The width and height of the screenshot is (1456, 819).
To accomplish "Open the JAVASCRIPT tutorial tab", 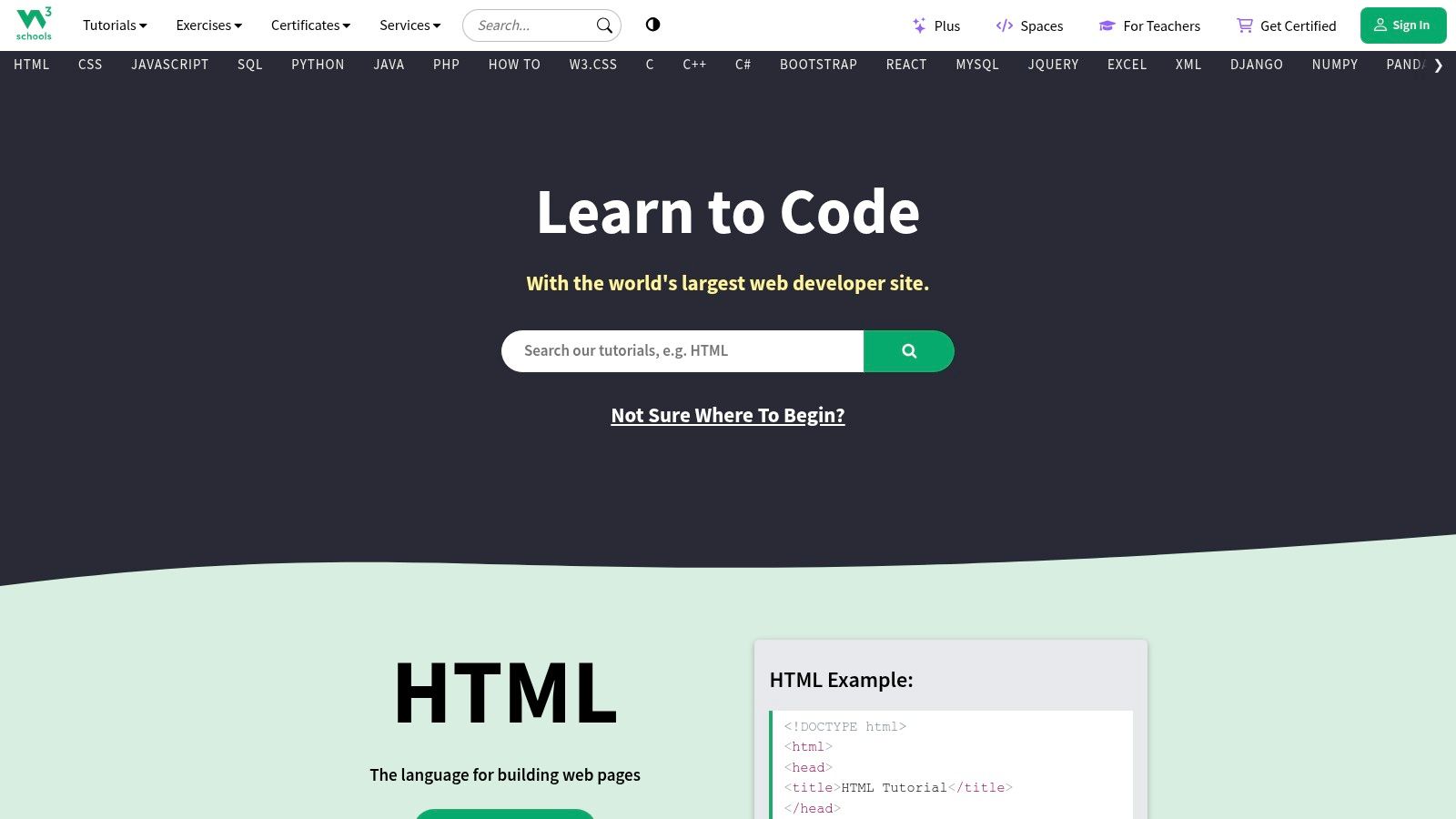I will click(x=169, y=65).
